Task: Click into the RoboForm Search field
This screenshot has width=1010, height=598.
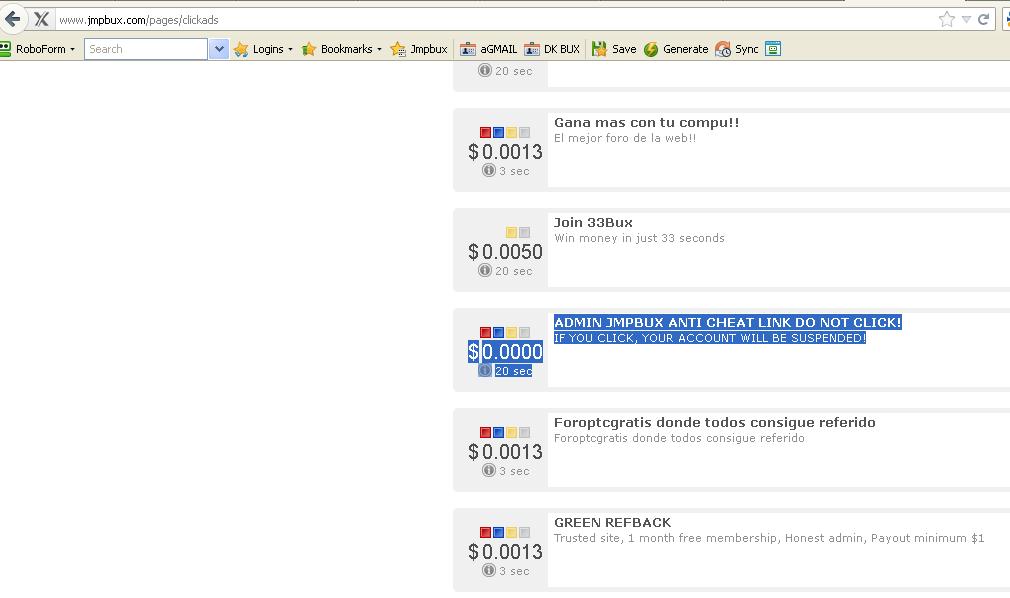Action: click(146, 49)
